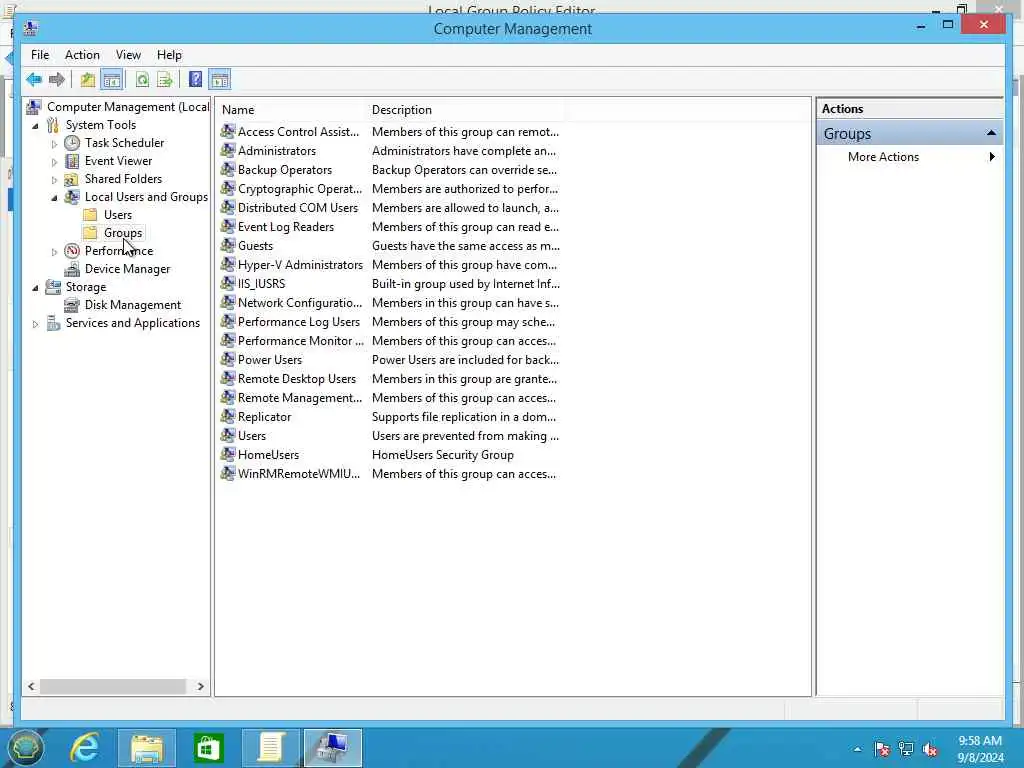Screen dimensions: 1024x768
Task: Open the More Actions submenu arrow
Action: click(x=992, y=157)
